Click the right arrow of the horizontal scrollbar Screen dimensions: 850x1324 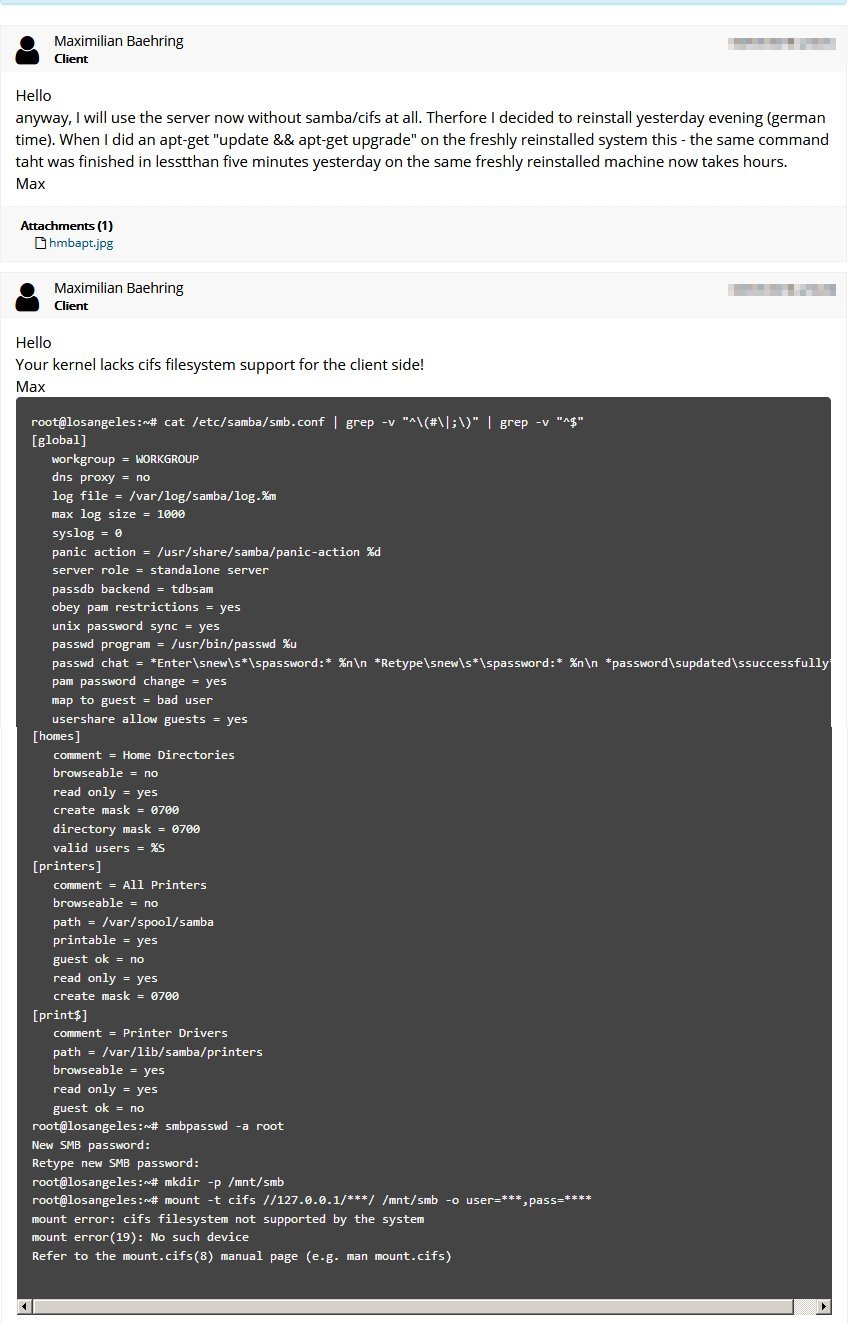pyautogui.click(x=824, y=1306)
